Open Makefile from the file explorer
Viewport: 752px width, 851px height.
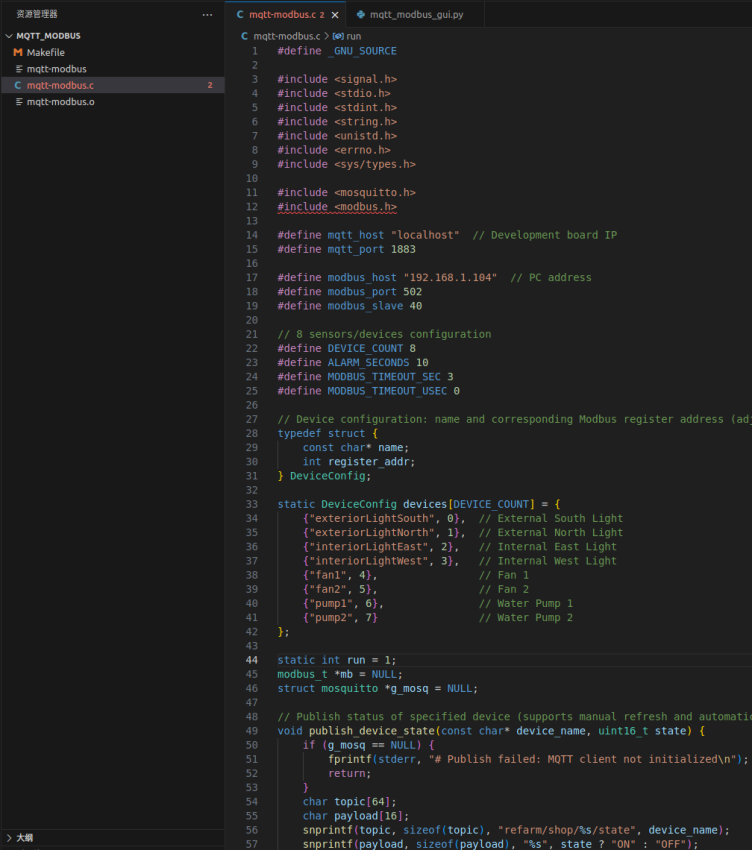click(46, 52)
